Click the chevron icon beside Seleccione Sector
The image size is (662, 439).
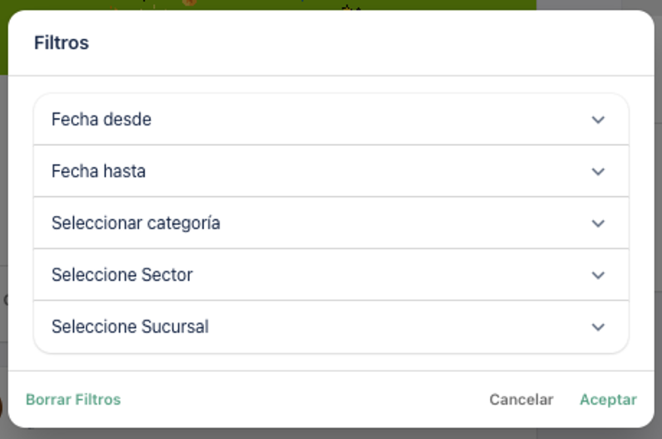pos(598,275)
